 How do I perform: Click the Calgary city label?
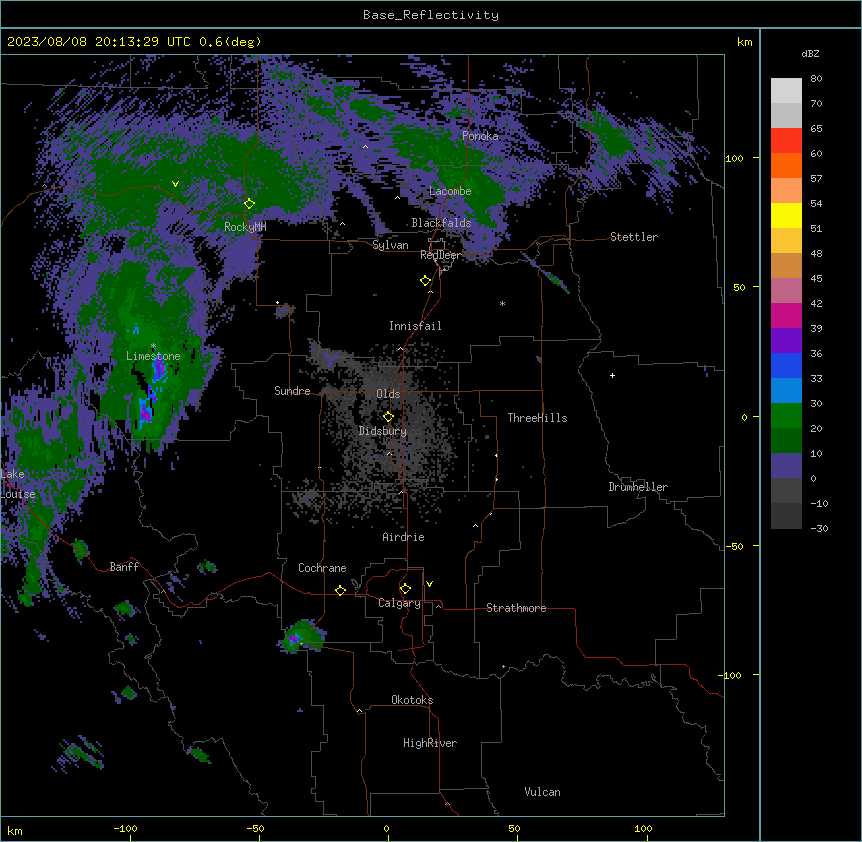coord(399,603)
